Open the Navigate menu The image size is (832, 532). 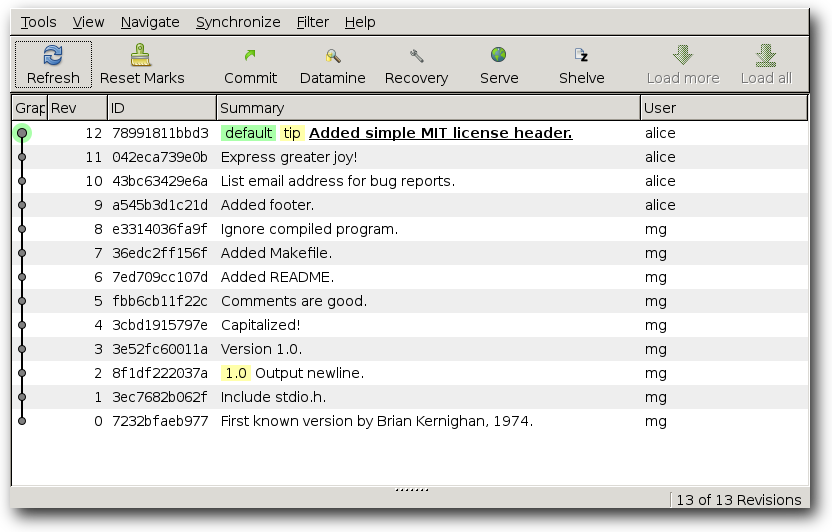[150, 22]
